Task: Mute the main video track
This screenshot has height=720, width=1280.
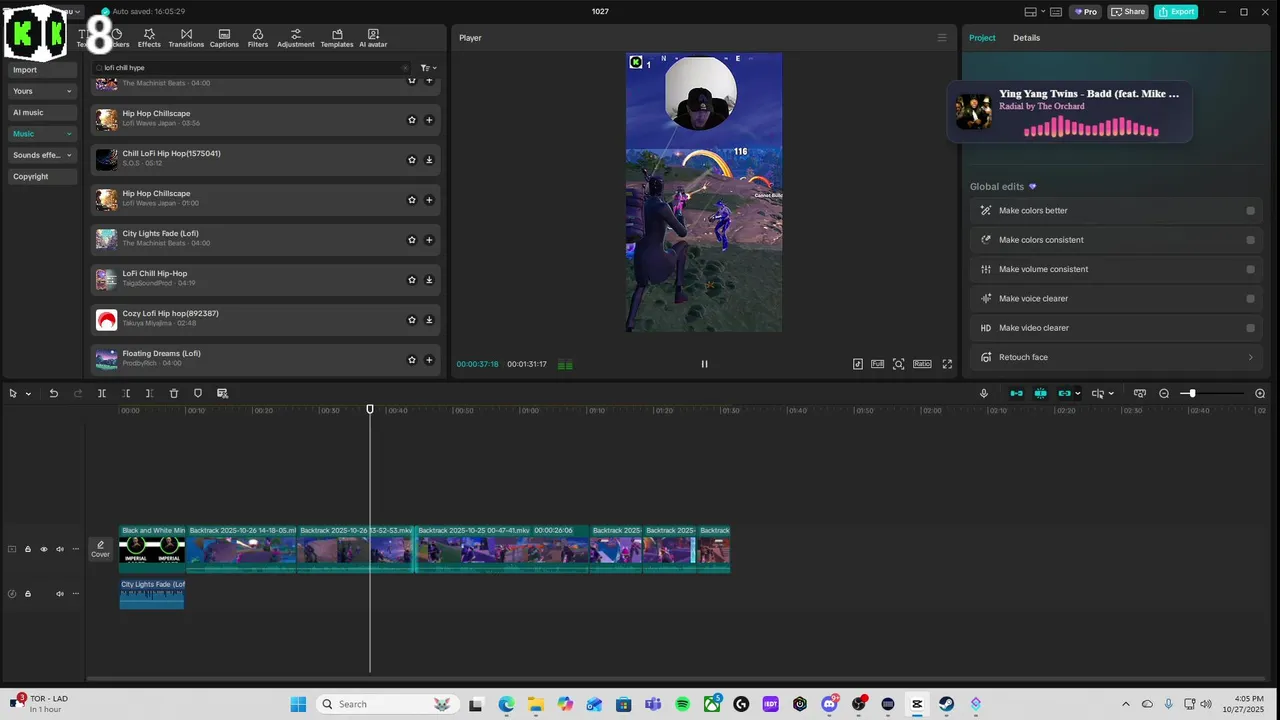Action: click(59, 549)
